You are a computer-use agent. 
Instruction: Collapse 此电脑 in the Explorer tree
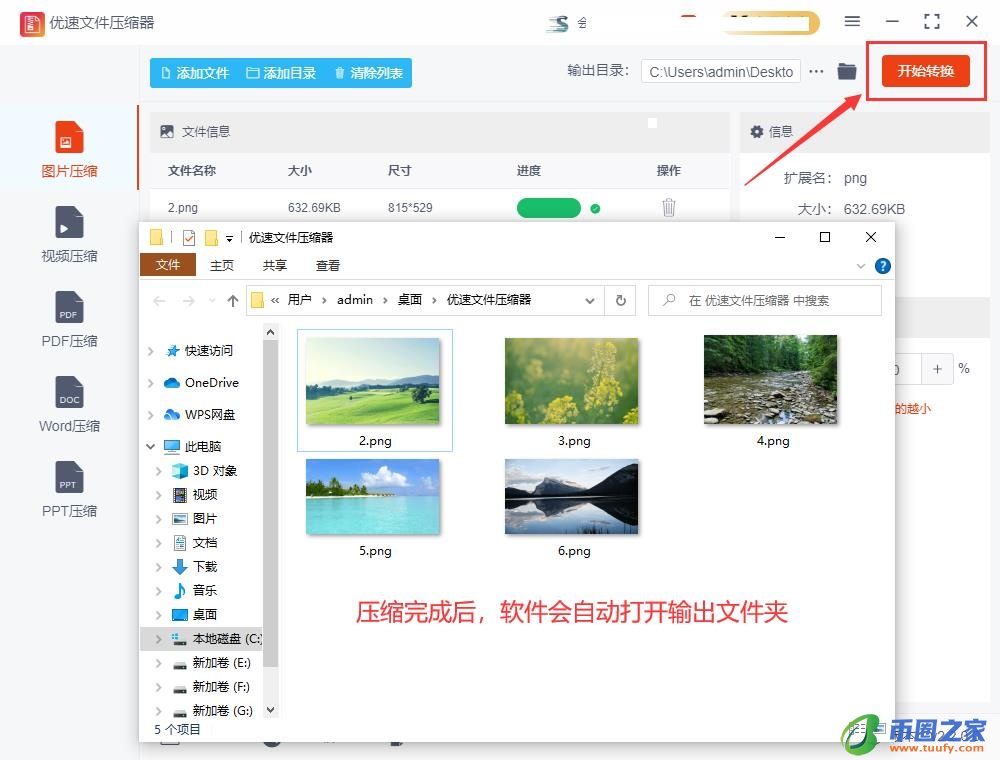[151, 446]
